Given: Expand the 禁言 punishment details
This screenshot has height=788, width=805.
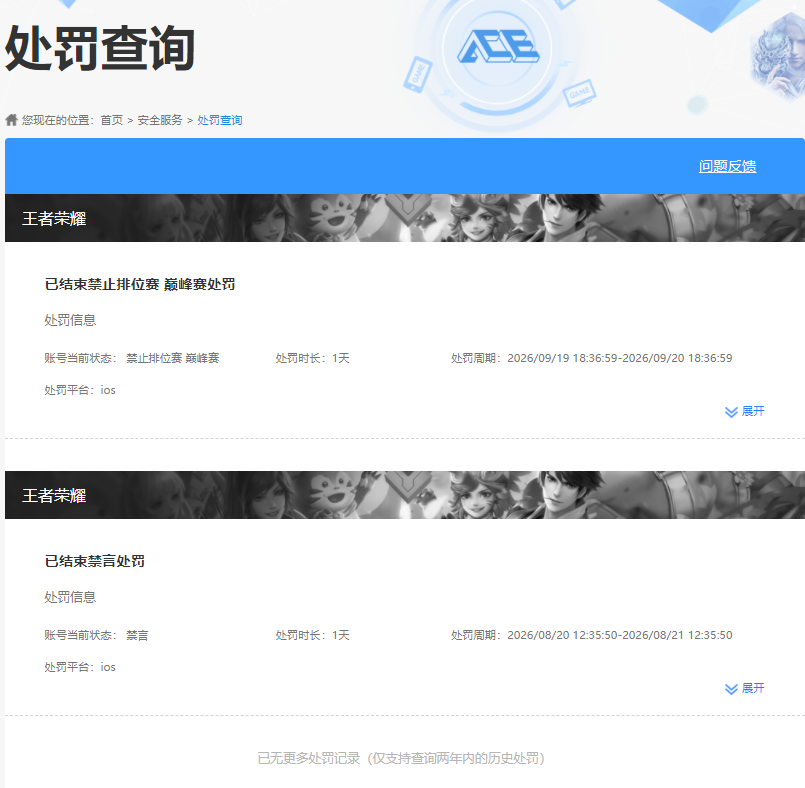Looking at the screenshot, I should (744, 688).
